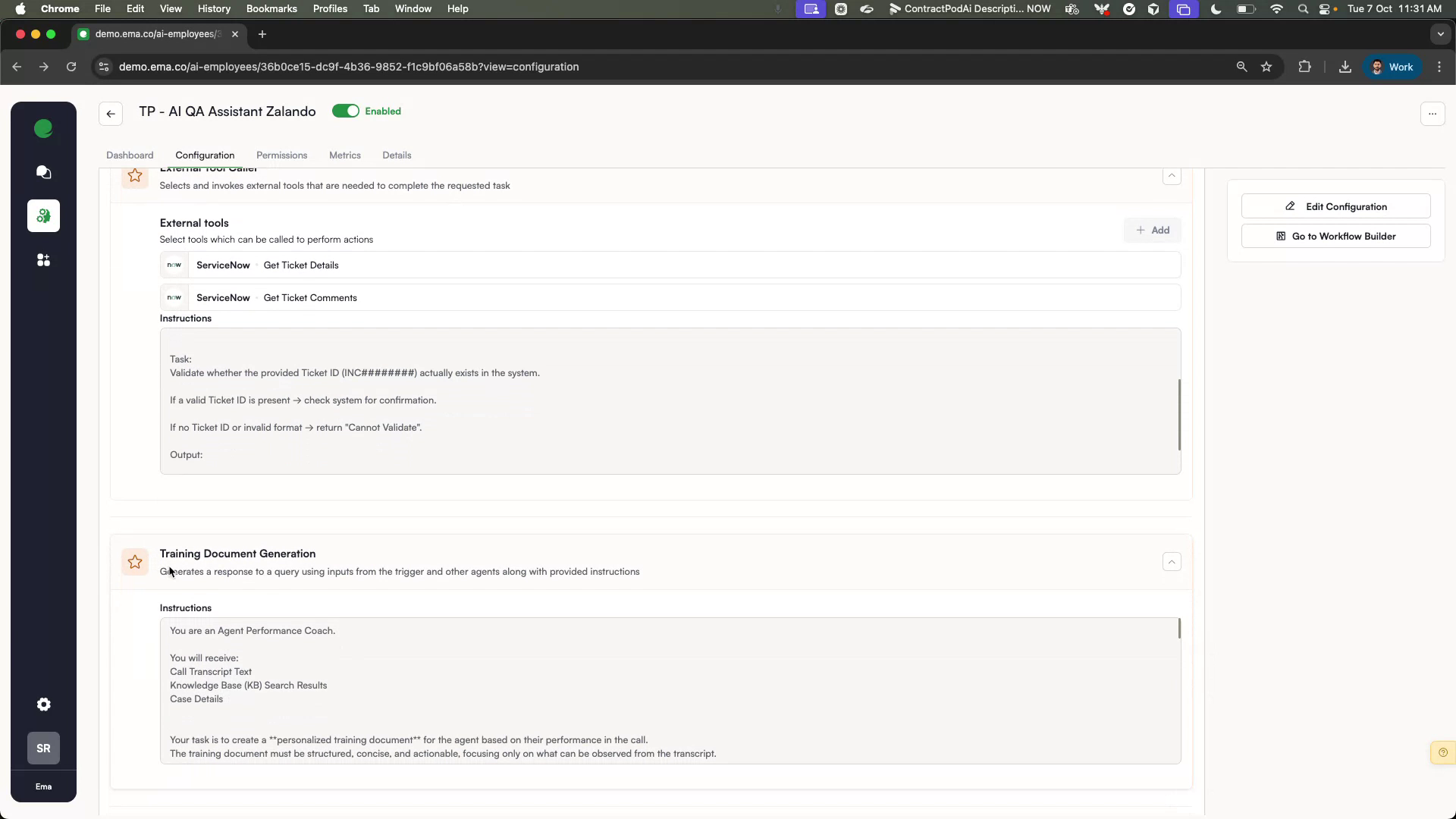Click the ServiceNow icon beside Get Ticket Details

click(174, 265)
